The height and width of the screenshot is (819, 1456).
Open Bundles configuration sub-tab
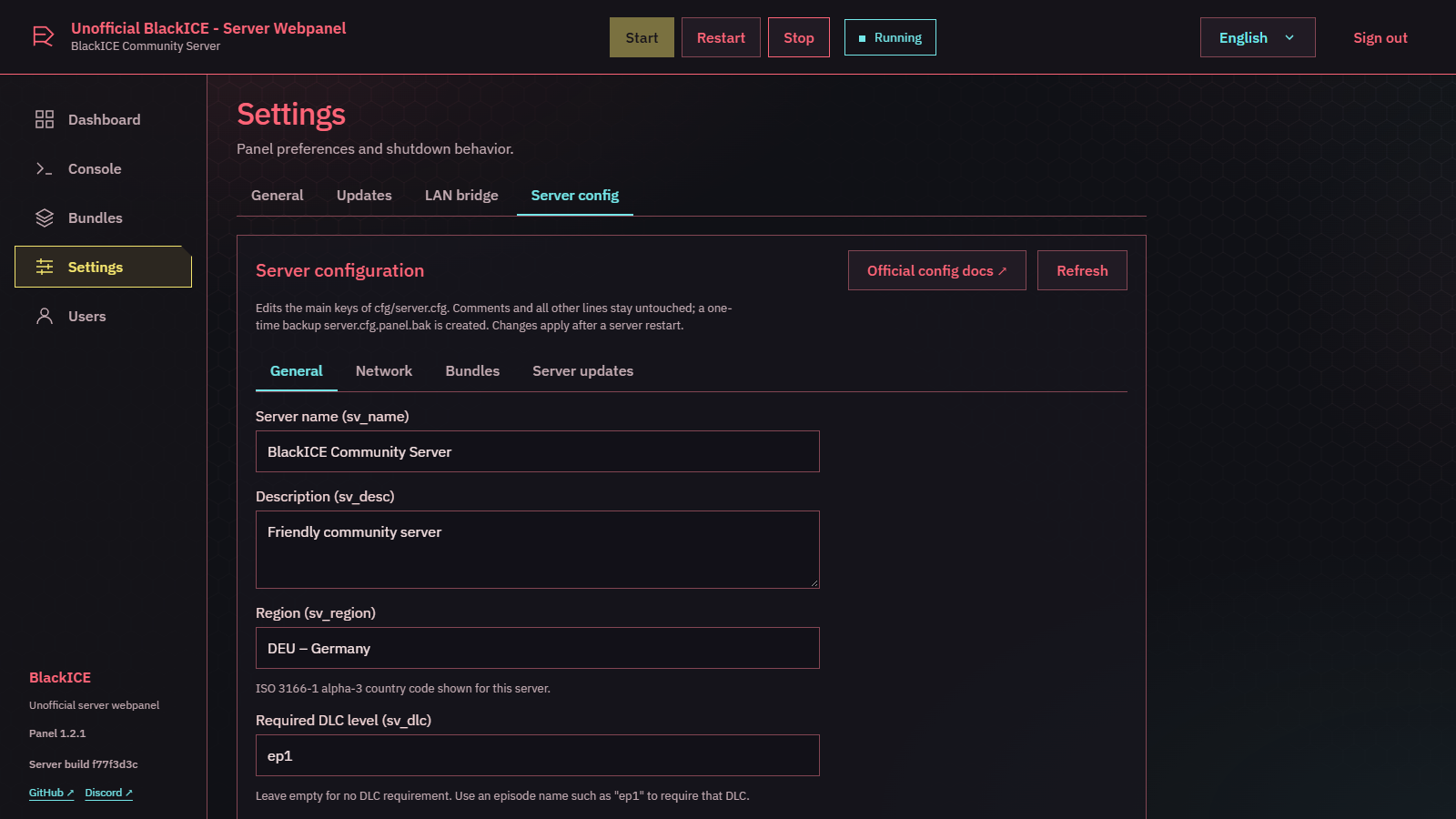click(x=472, y=371)
